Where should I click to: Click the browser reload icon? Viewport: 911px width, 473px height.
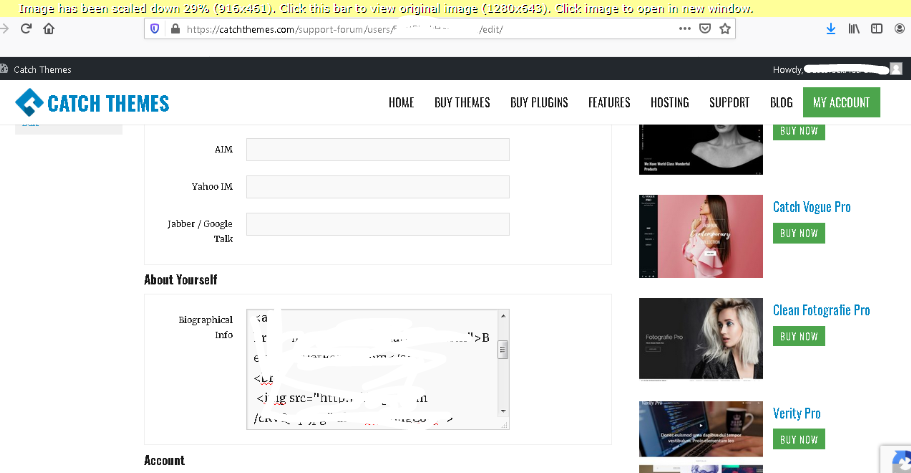click(26, 28)
